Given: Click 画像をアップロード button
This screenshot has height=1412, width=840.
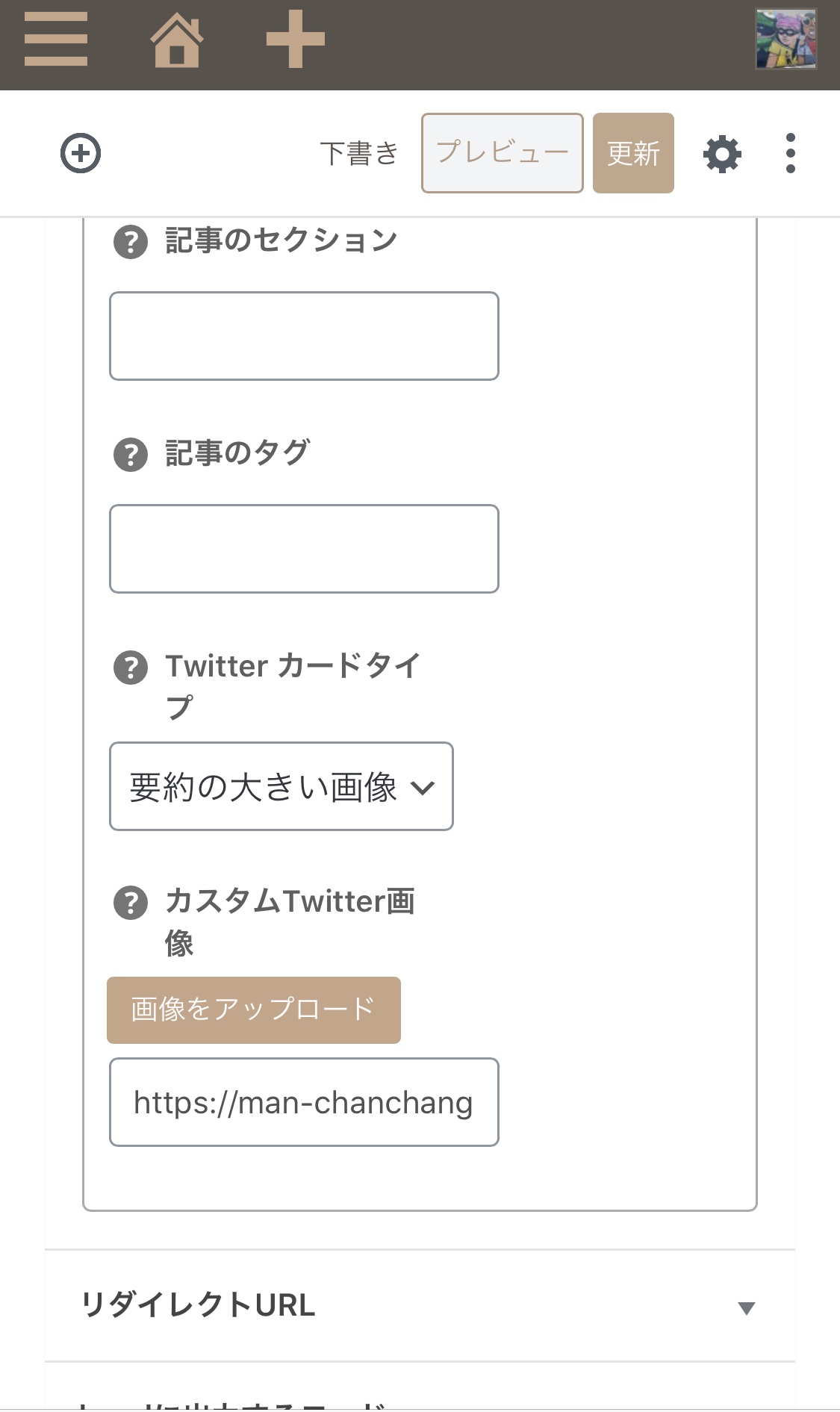Looking at the screenshot, I should point(254,1010).
